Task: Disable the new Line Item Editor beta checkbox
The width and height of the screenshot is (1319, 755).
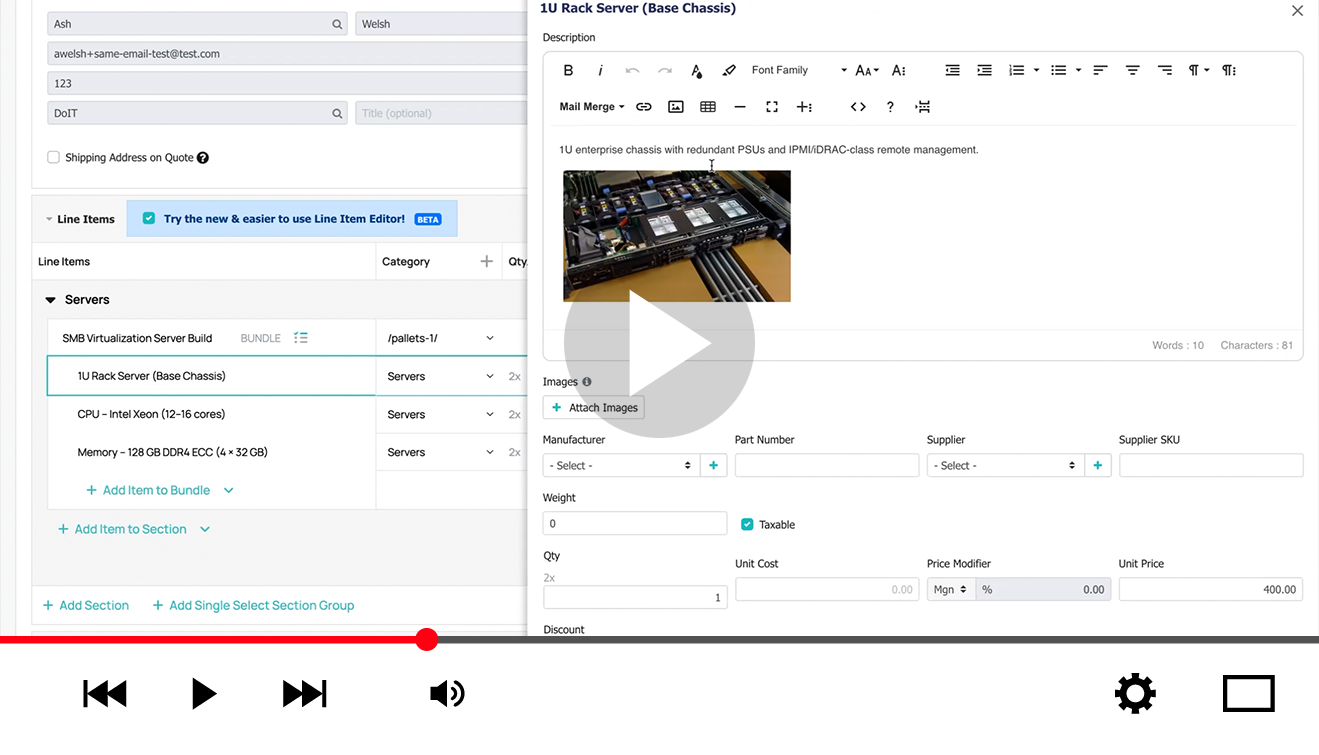Action: coord(149,219)
